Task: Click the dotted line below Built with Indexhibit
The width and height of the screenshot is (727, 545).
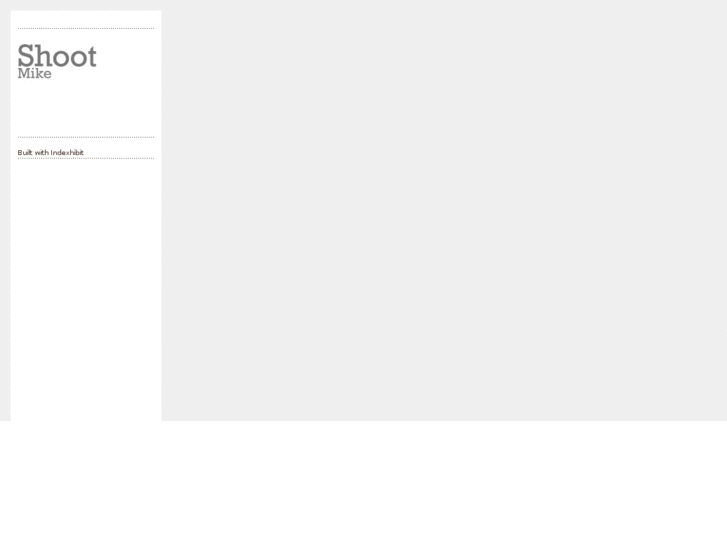Action: [86, 158]
